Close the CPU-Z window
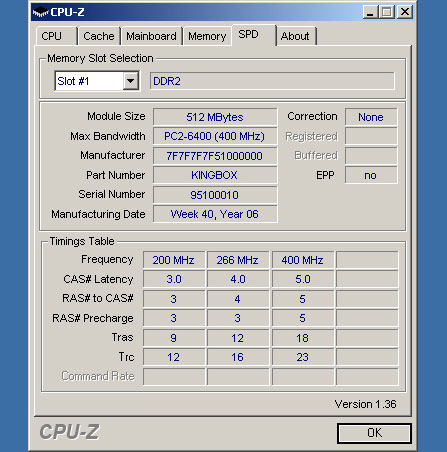Image resolution: width=447 pixels, height=452 pixels. click(405, 12)
